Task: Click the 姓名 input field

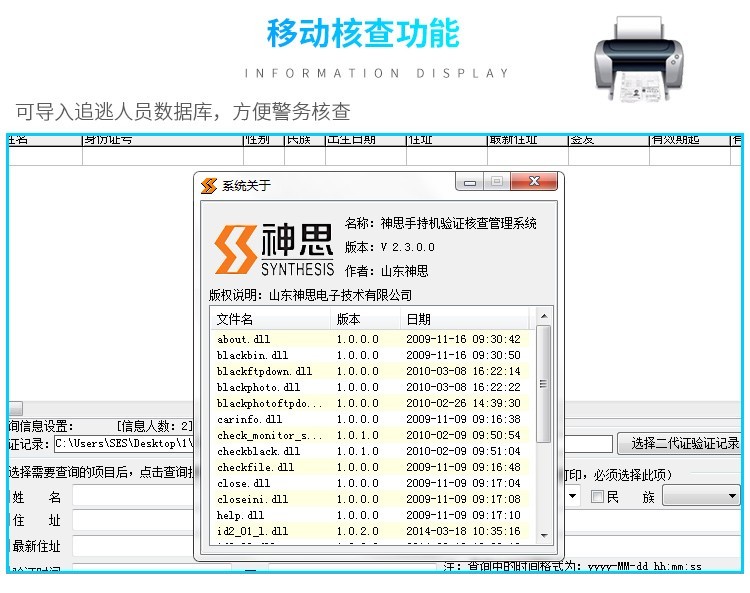Action: (x=133, y=496)
